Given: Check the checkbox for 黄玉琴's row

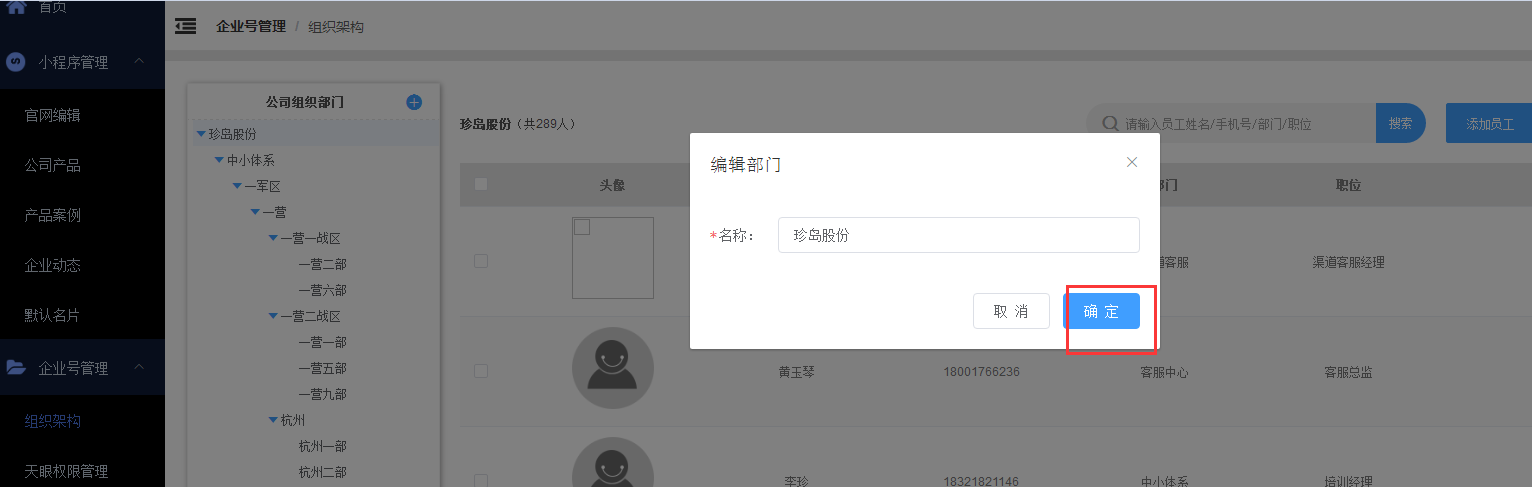Looking at the screenshot, I should 481,371.
